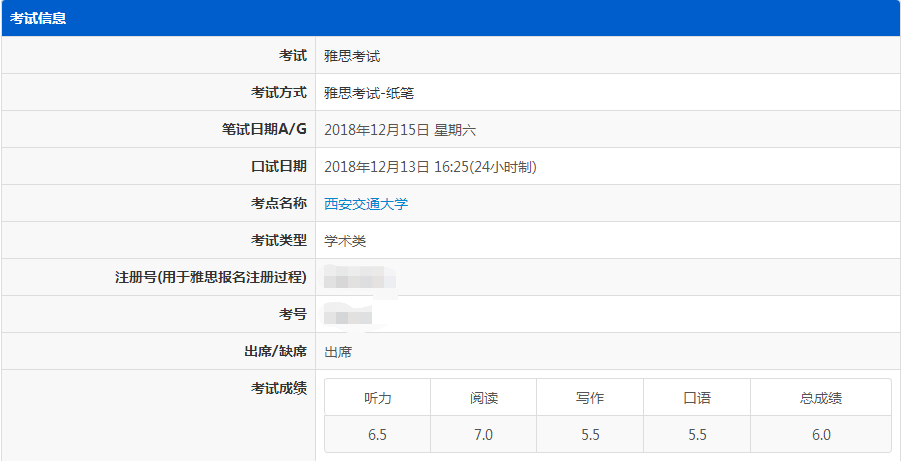
Task: Select the oral test time 2018年12月13日 16:25
Action: coord(396,167)
